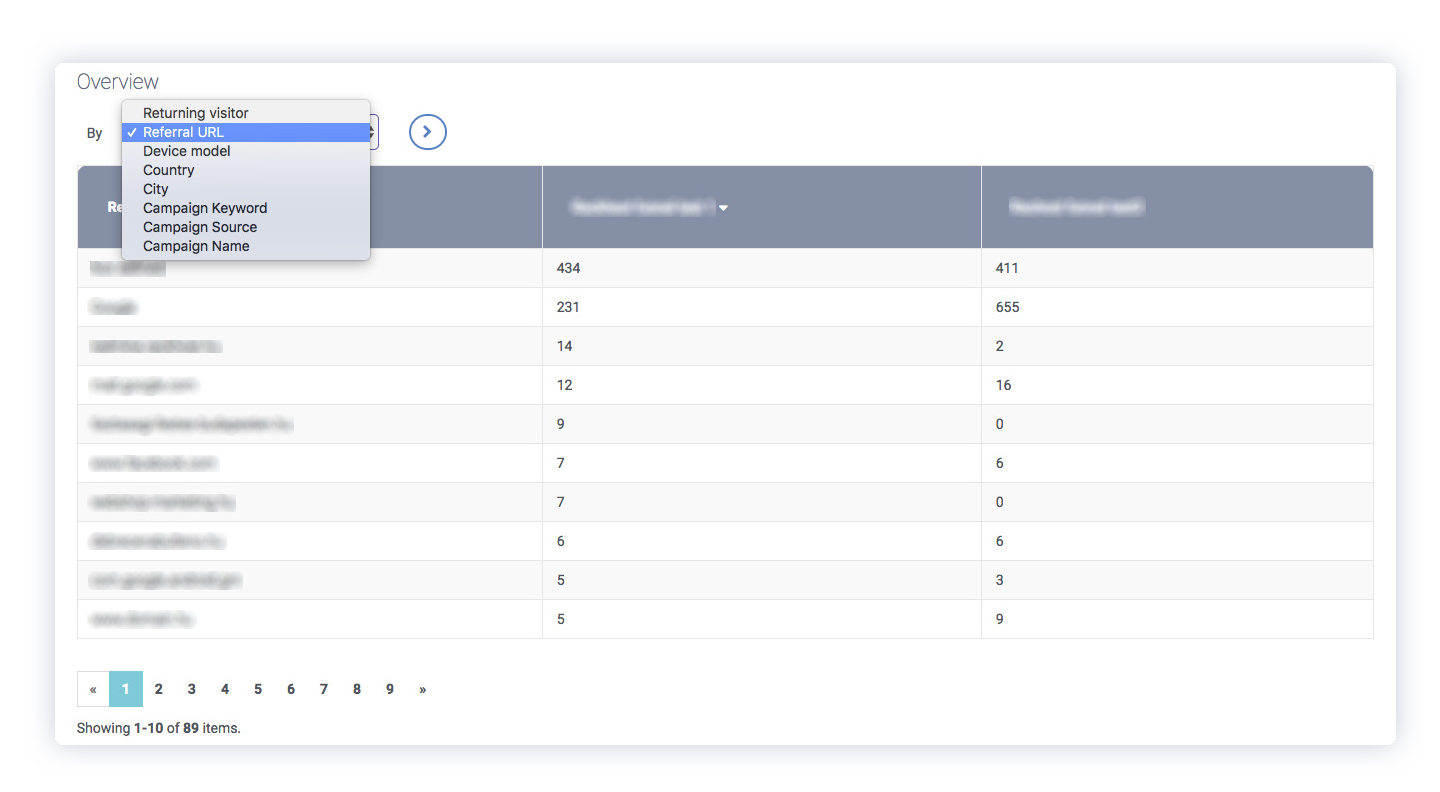
Task: Choose Campaign Source in the list
Action: (199, 227)
